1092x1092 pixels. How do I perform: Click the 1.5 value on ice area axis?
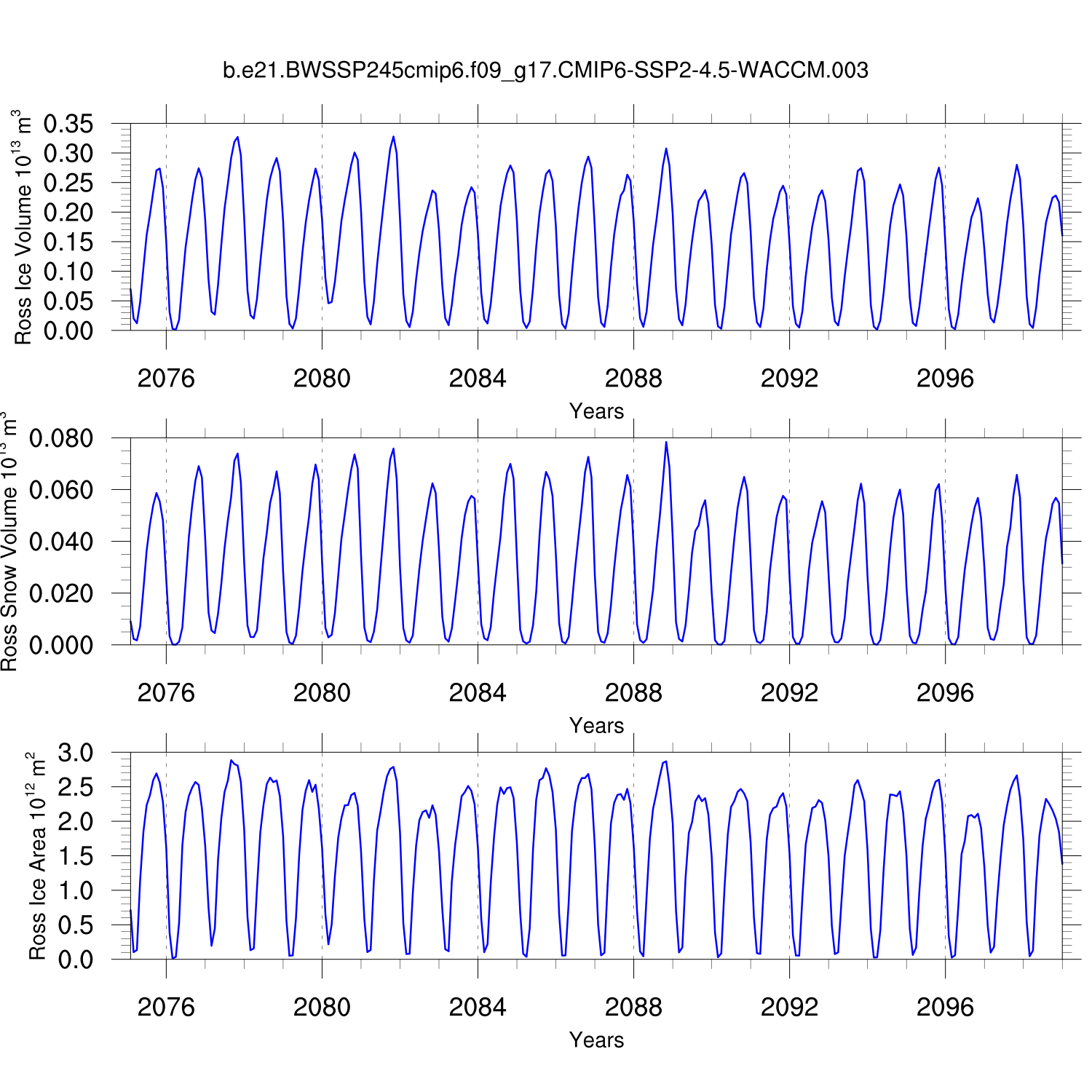76,856
